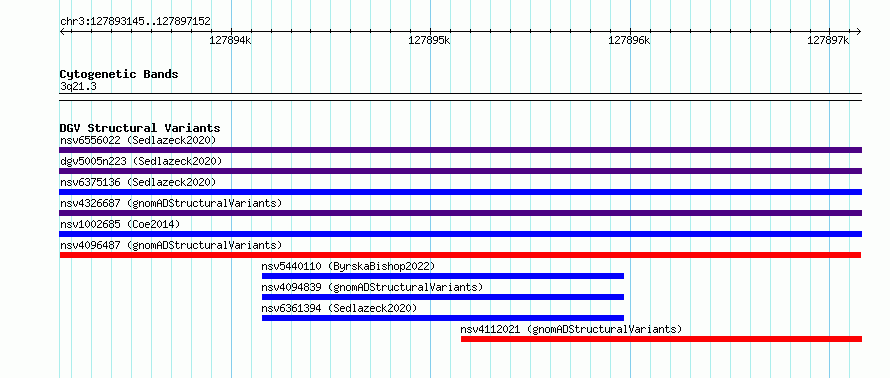Open nsv4112021 (gnomADStructuralVariants) label
Viewport: 890px width, 378px height.
point(571,329)
